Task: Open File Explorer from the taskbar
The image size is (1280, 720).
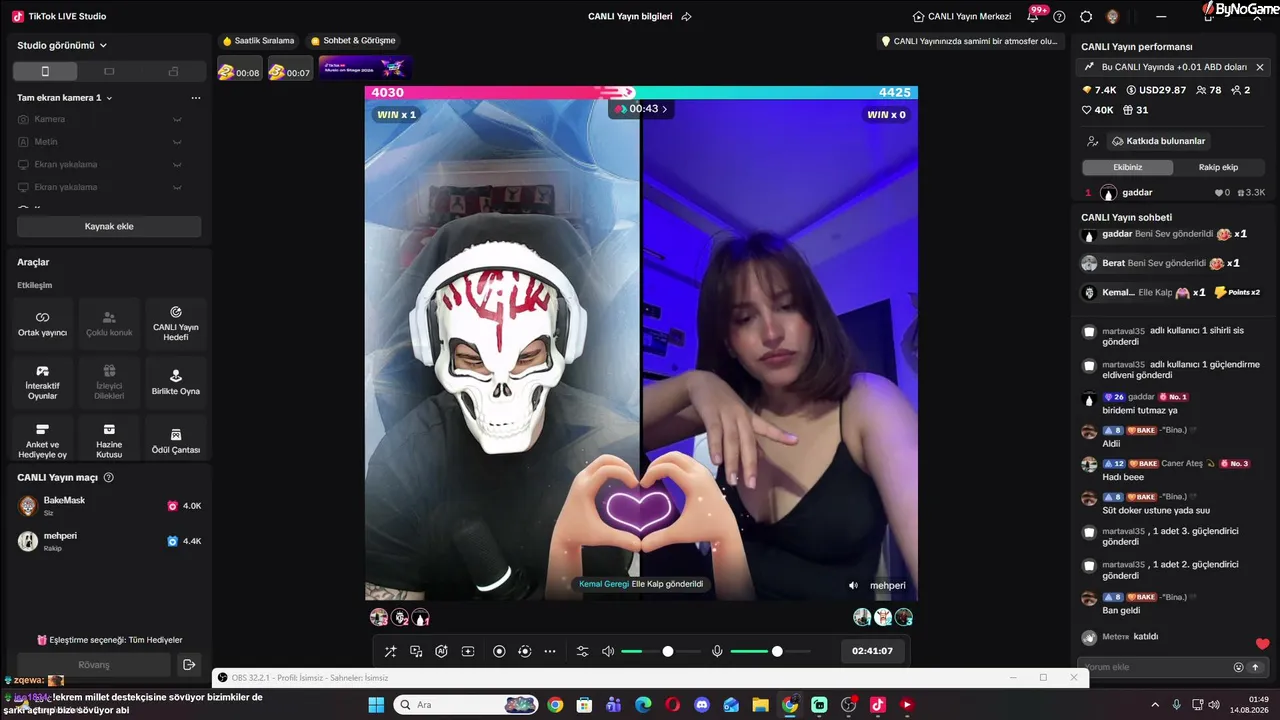Action: point(760,705)
